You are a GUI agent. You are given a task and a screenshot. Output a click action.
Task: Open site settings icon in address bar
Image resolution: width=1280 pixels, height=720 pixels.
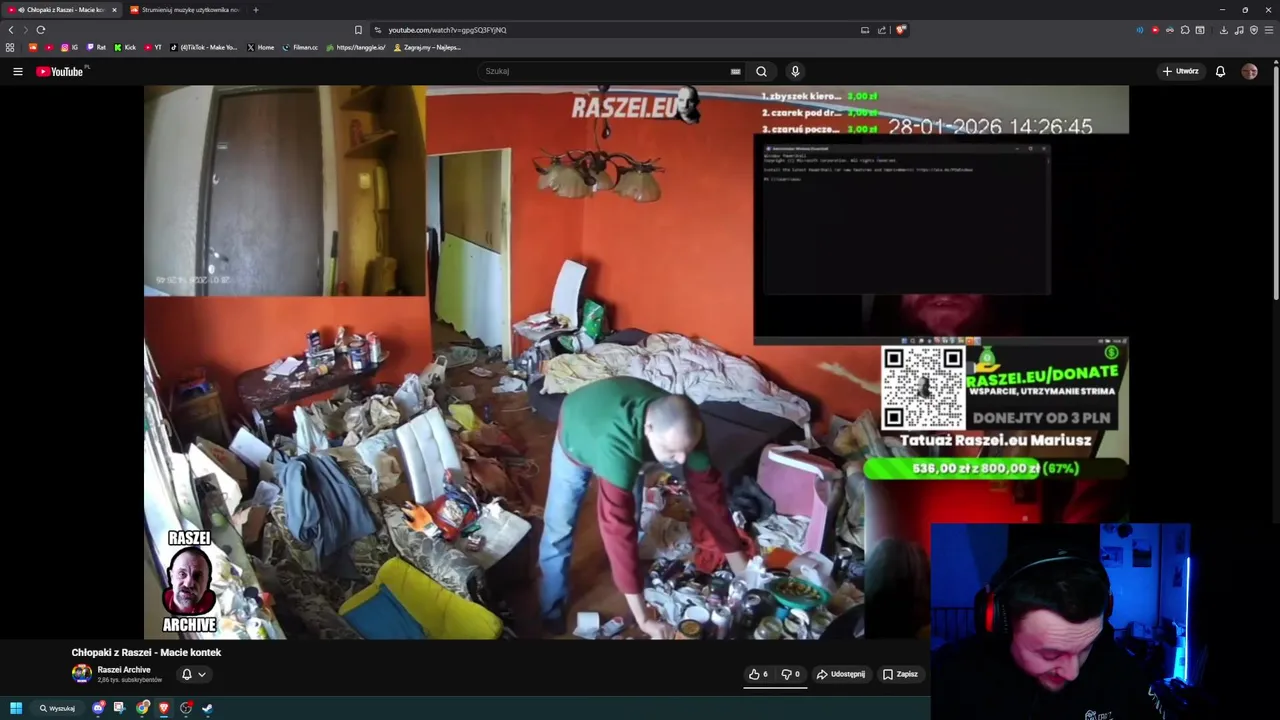377,30
